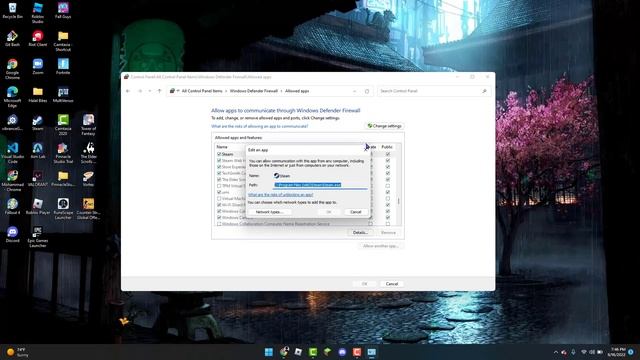Open the Recycle Bin desktop icon

(x=12, y=11)
